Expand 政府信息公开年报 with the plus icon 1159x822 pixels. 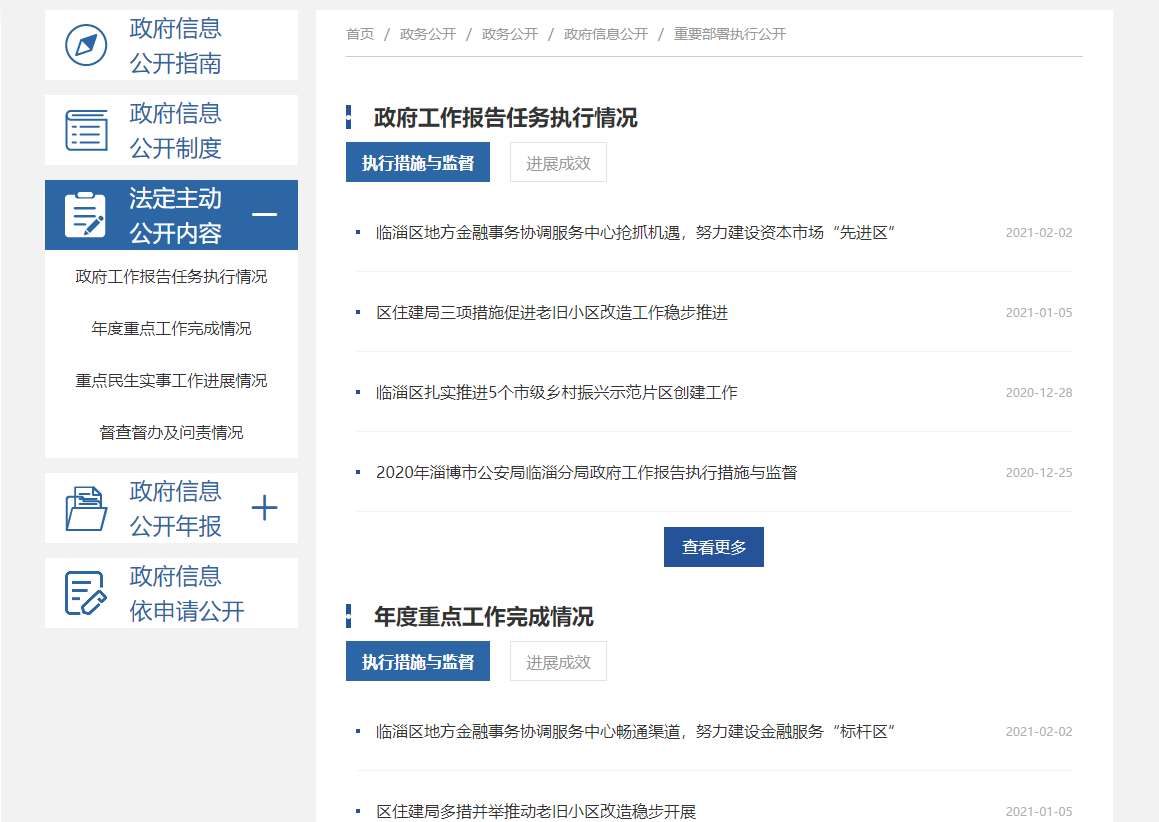click(264, 508)
